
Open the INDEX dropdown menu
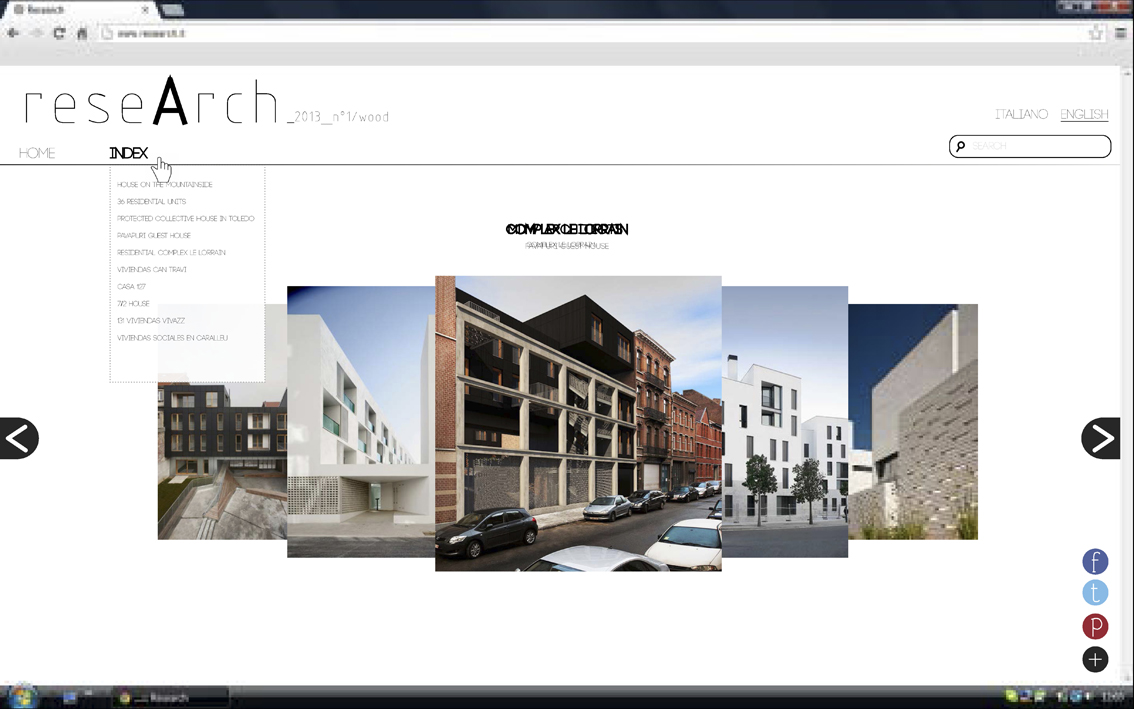128,153
